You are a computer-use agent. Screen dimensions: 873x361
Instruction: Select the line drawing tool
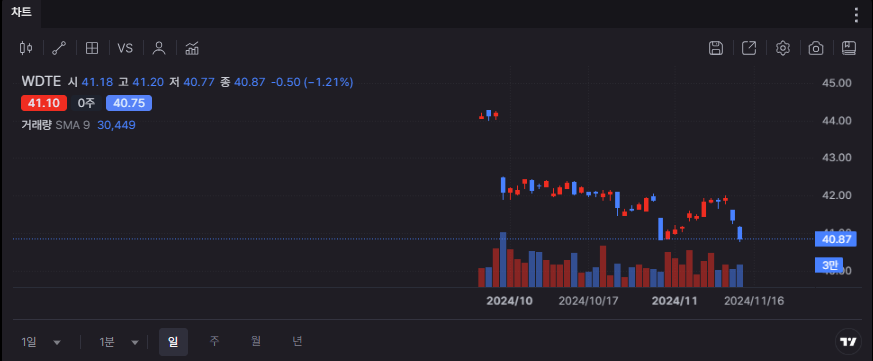coord(58,48)
